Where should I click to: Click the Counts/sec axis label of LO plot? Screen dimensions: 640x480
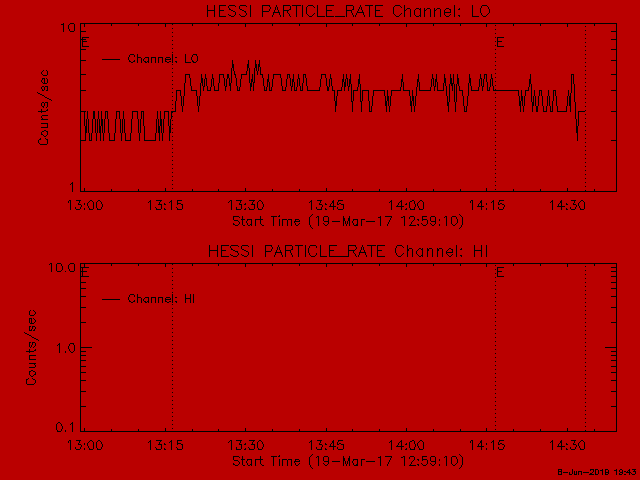point(43,108)
